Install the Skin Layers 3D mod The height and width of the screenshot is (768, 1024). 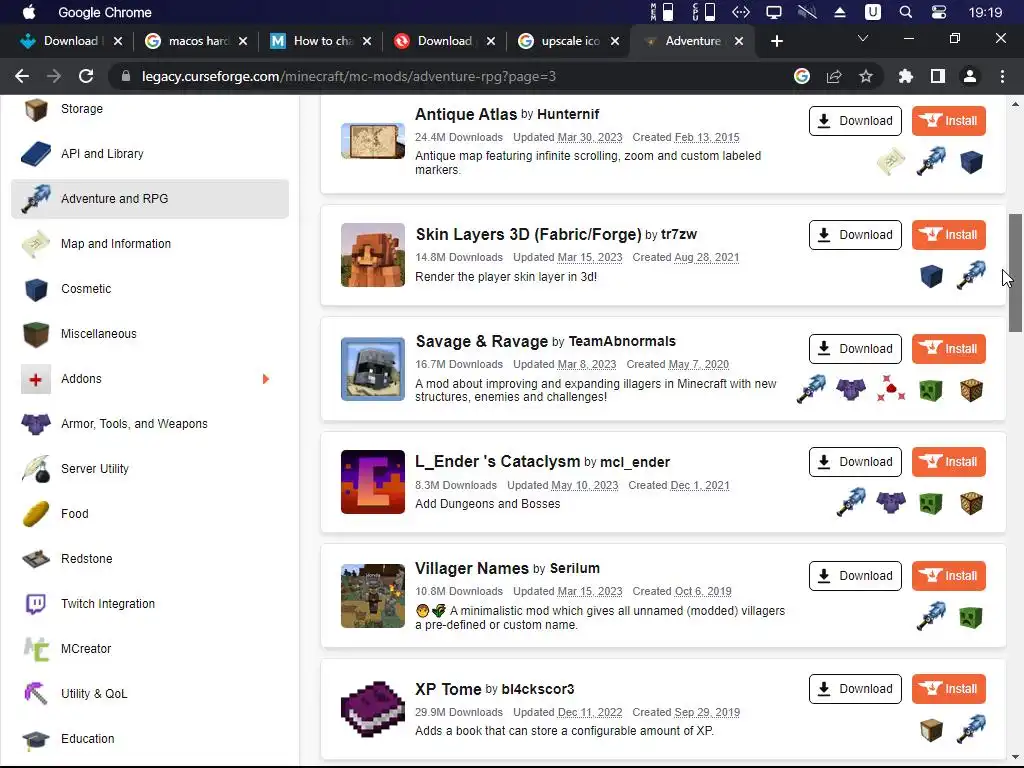point(948,235)
